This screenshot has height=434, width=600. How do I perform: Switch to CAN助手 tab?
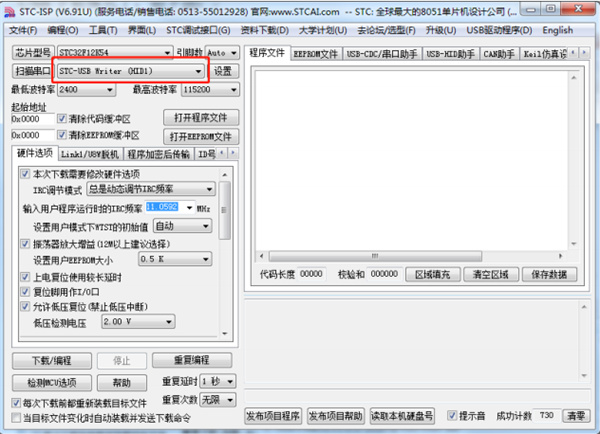coord(499,54)
